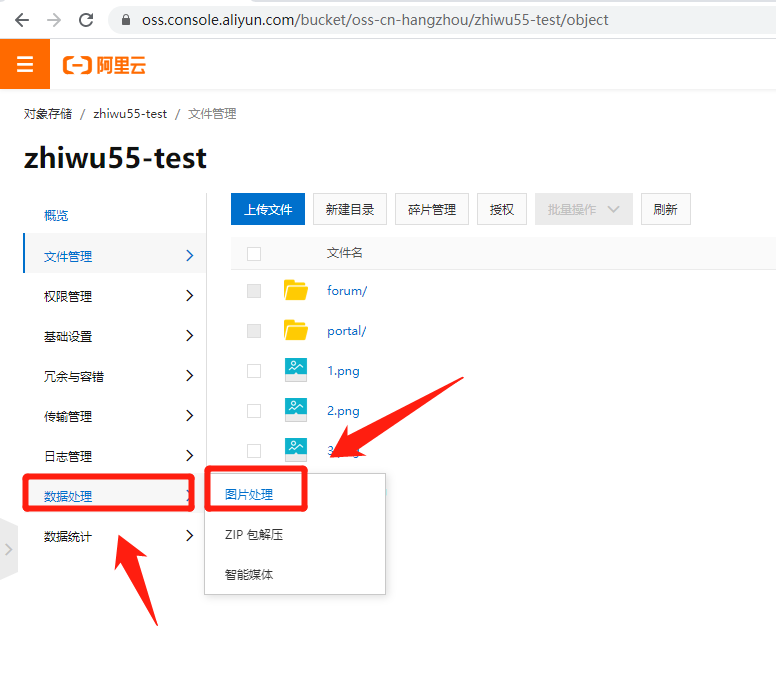
Task: Open the 1.png file link
Action: click(x=343, y=371)
